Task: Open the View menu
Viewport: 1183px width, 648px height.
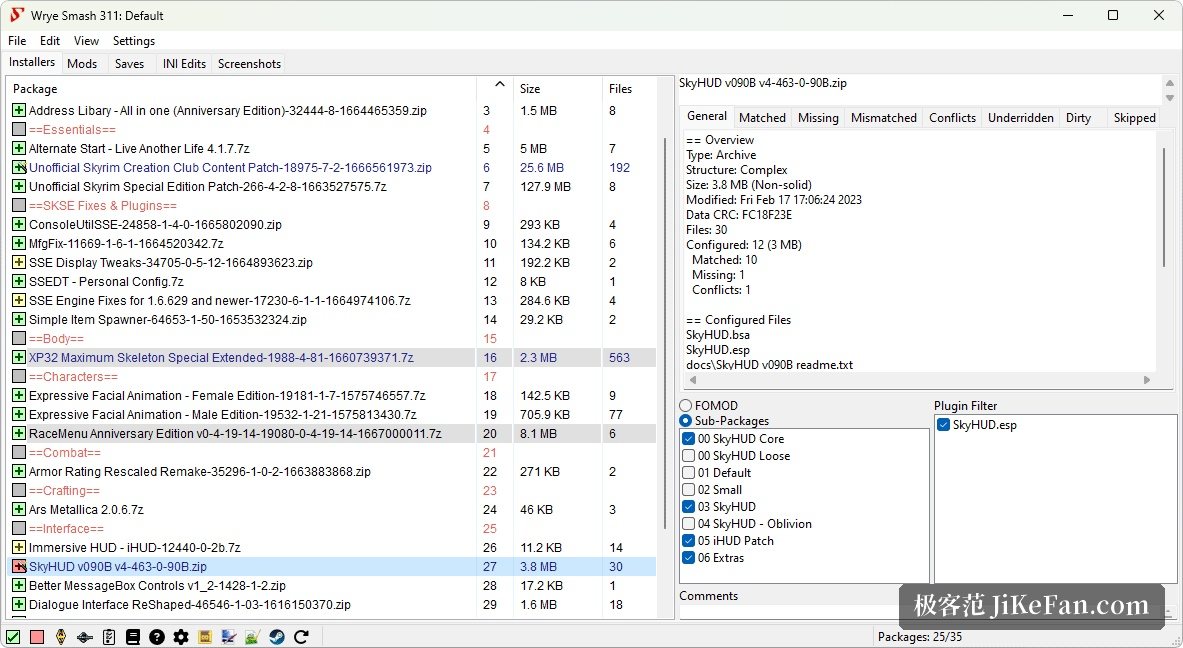Action: tap(86, 41)
